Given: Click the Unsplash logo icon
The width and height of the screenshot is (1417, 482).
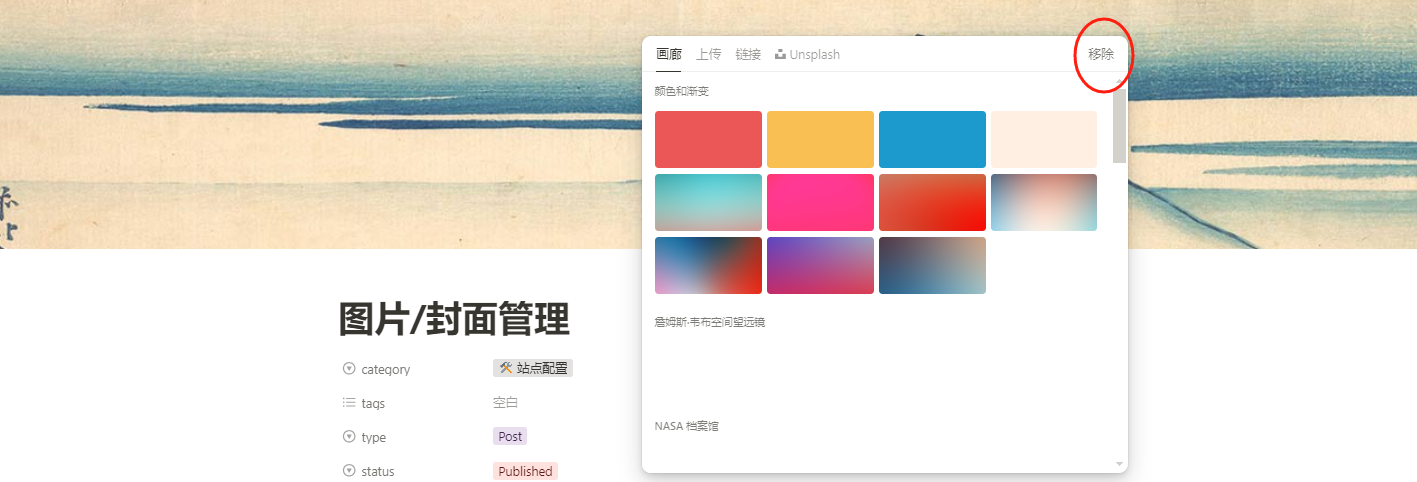Looking at the screenshot, I should pos(780,54).
